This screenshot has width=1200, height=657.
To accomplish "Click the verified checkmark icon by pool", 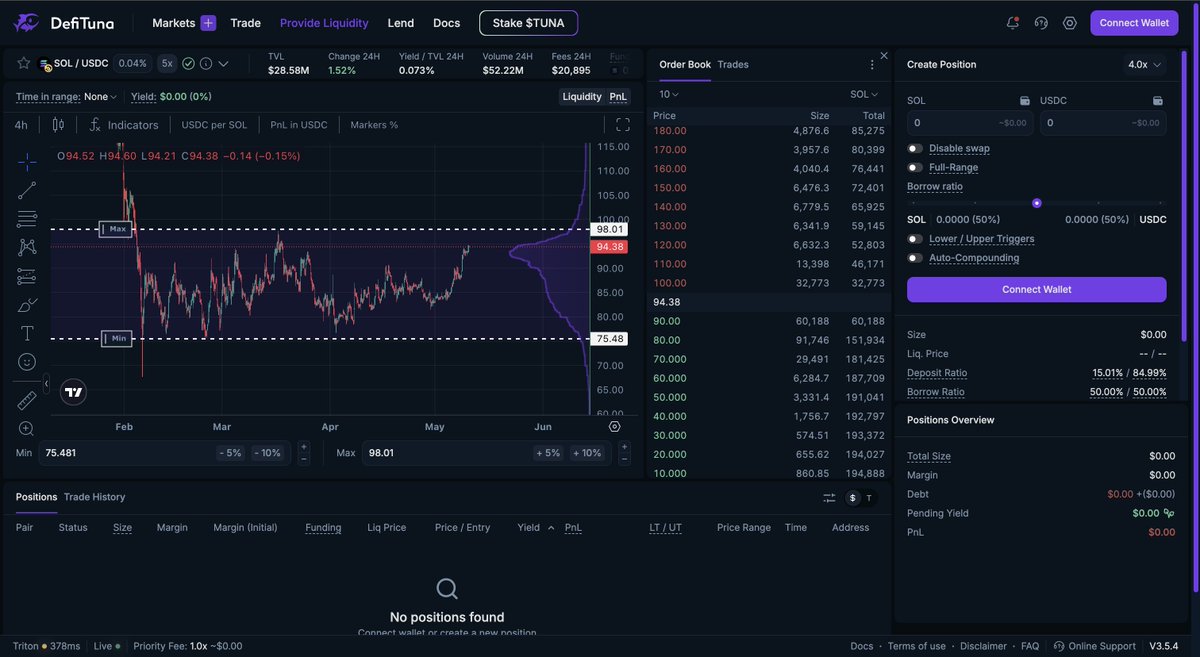I will click(188, 63).
